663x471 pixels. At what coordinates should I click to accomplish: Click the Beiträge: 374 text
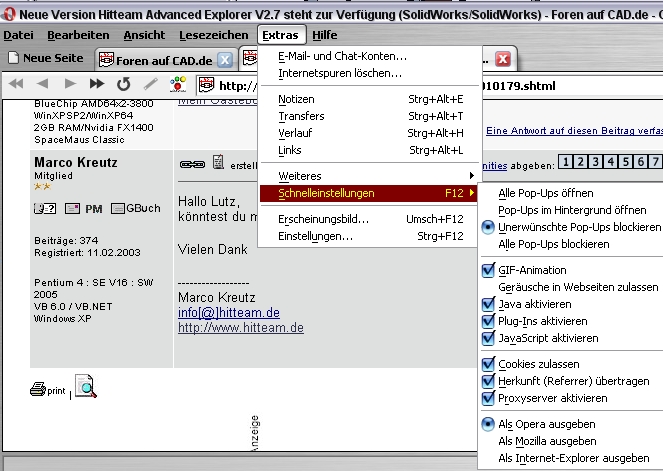click(x=66, y=241)
